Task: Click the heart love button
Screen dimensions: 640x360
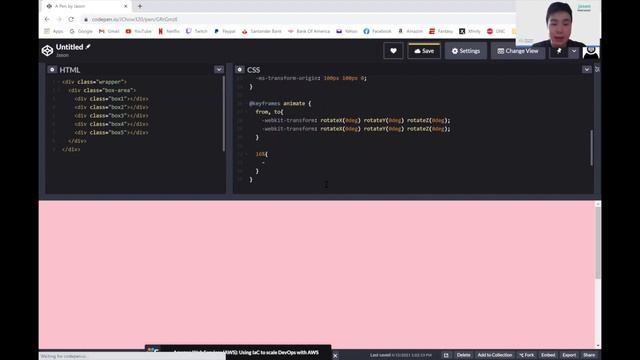Action: 393,51
